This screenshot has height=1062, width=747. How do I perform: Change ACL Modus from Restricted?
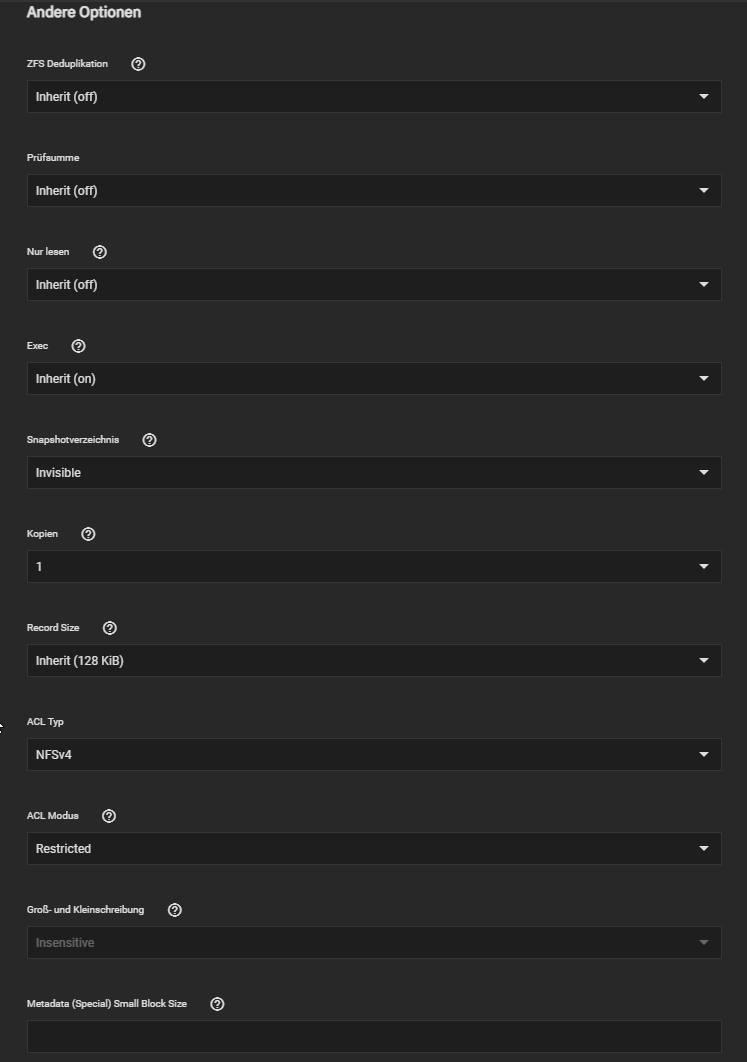coord(374,849)
